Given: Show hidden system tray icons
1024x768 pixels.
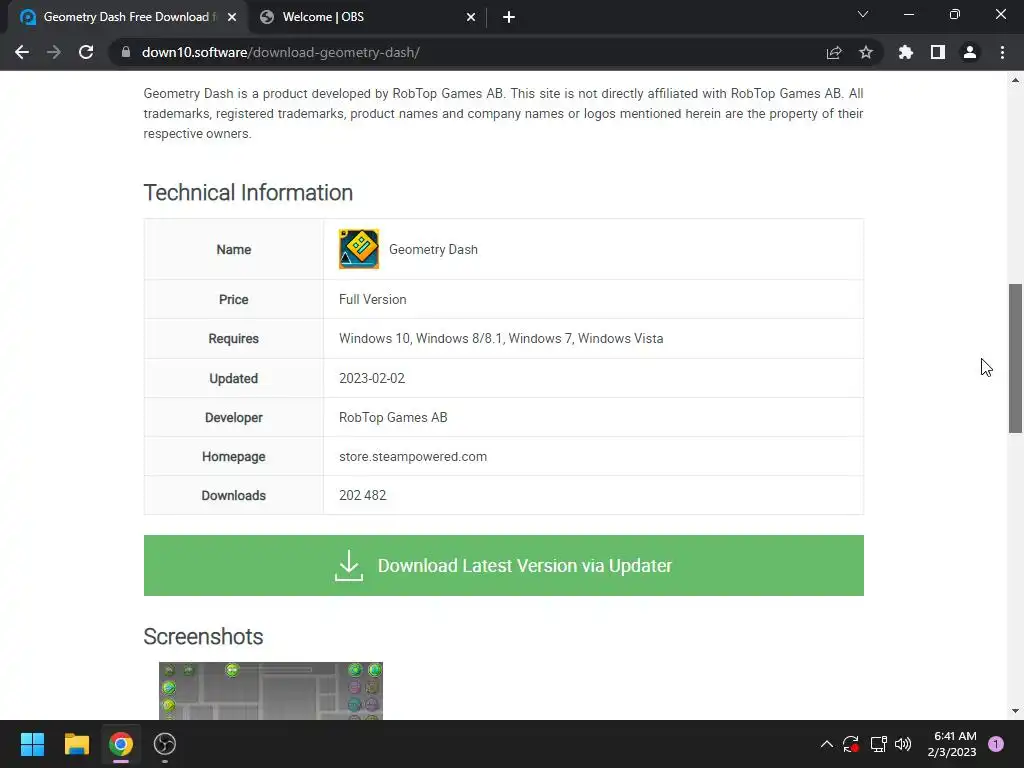Looking at the screenshot, I should point(826,744).
